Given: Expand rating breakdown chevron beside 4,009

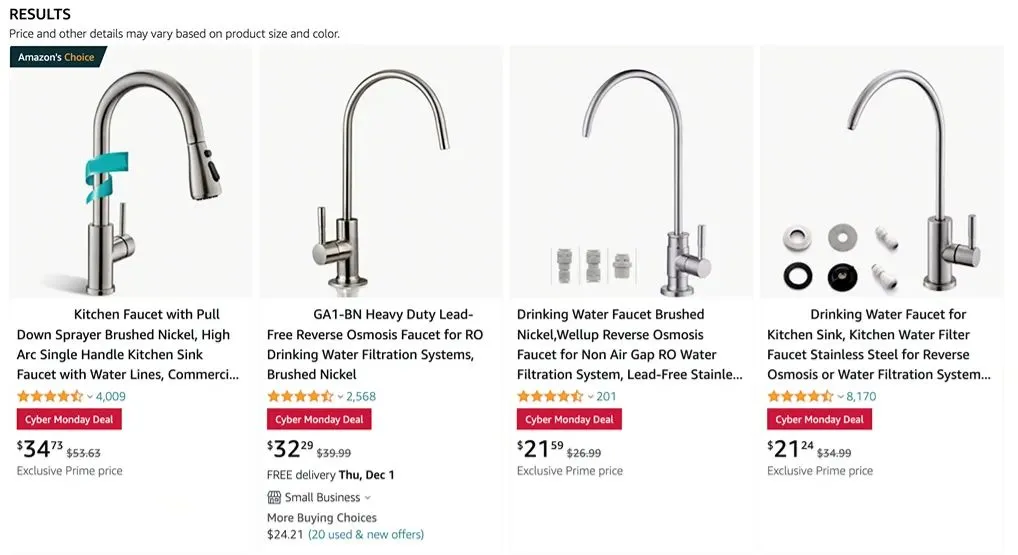Looking at the screenshot, I should tap(90, 397).
